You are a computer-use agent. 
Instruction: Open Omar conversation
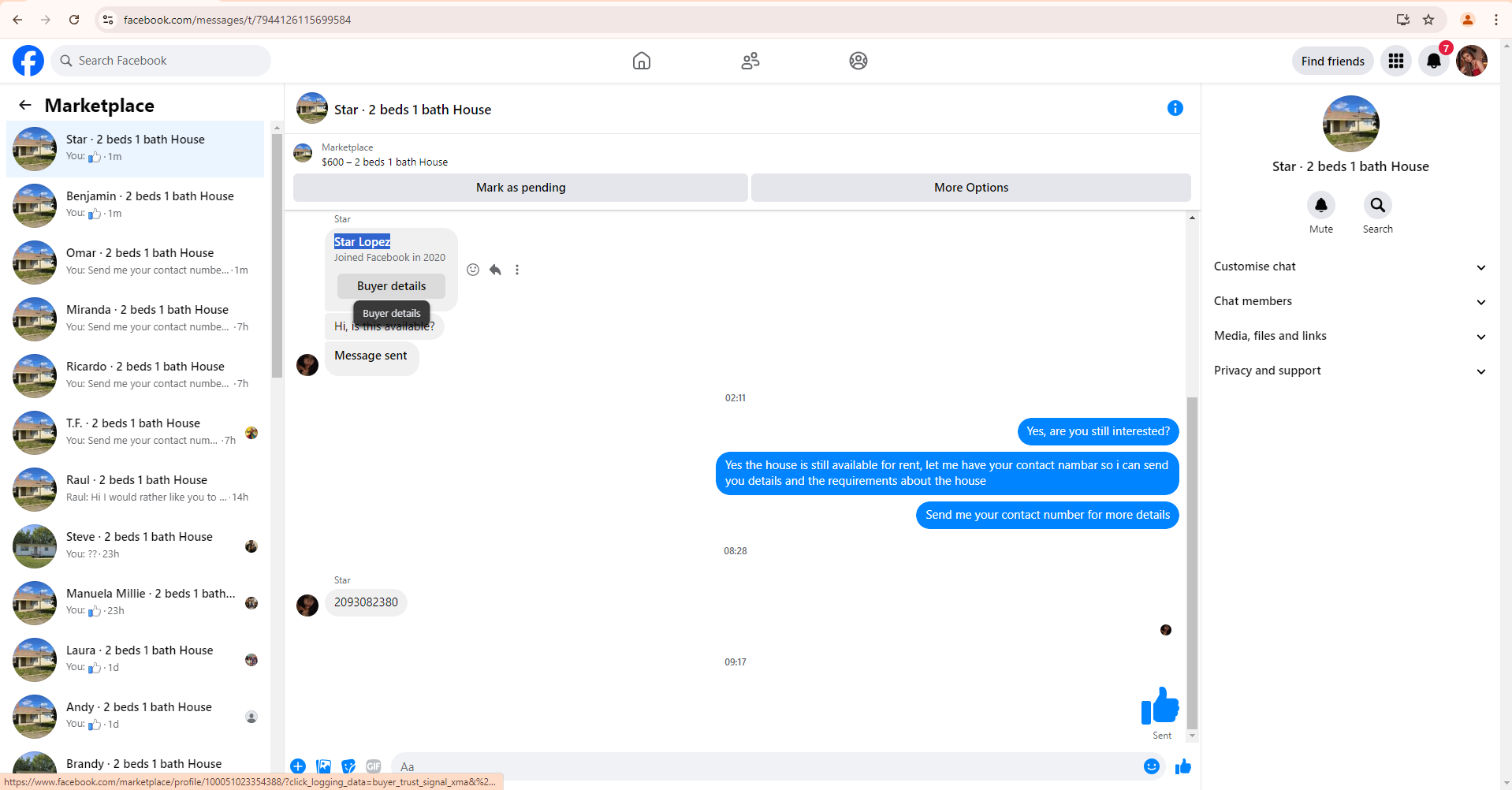click(x=136, y=263)
